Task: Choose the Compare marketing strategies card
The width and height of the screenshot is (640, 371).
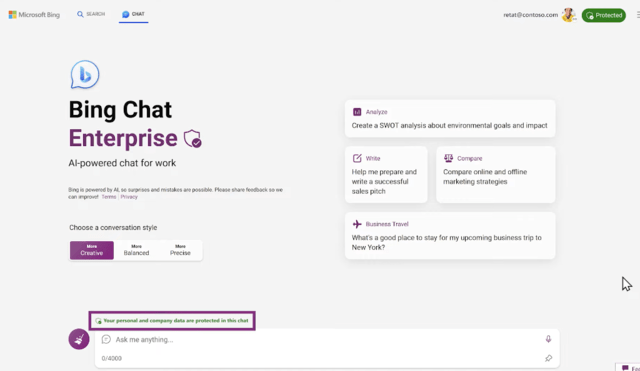Action: pyautogui.click(x=496, y=175)
